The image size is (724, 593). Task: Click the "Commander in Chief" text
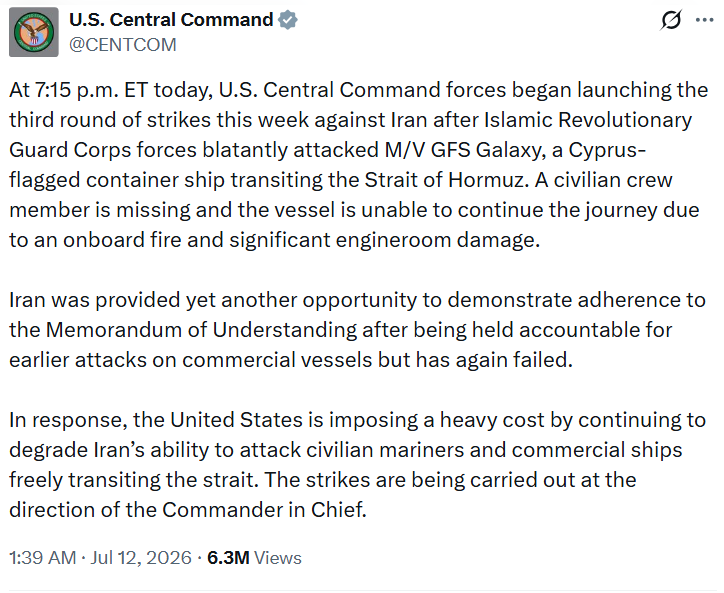click(264, 510)
